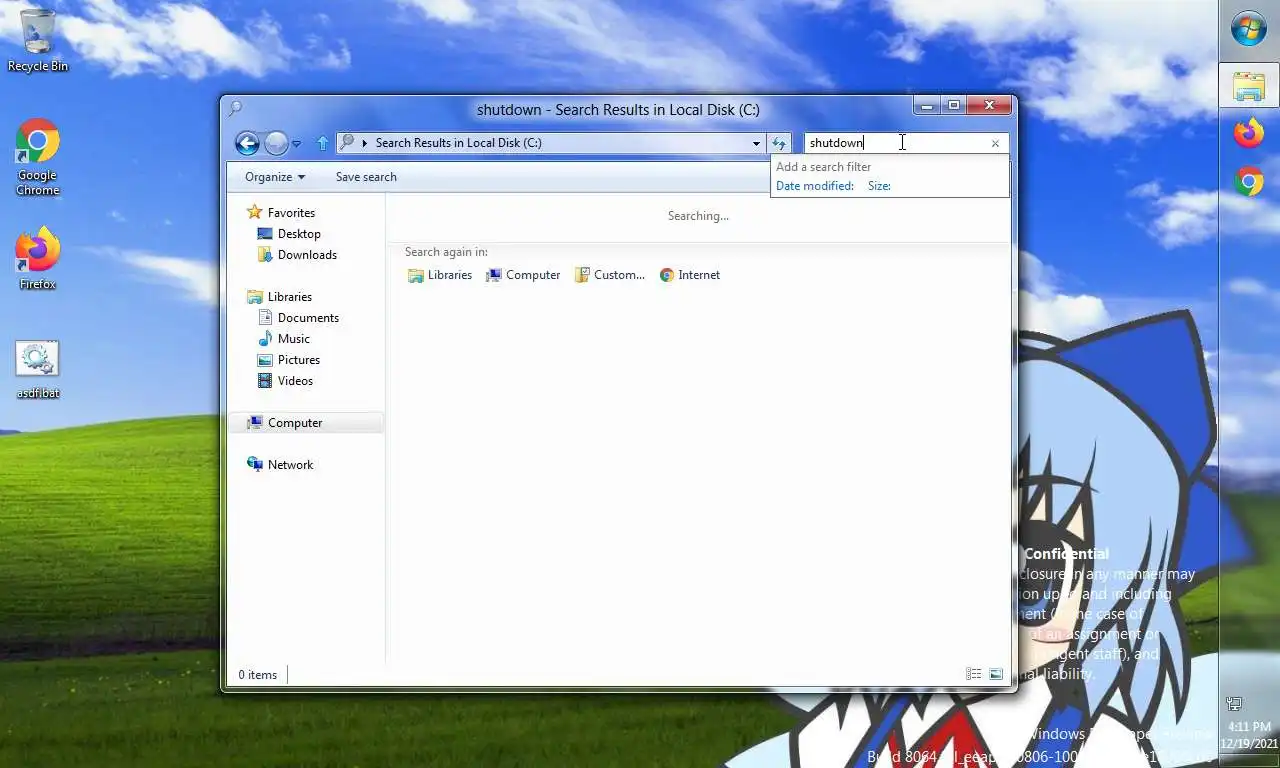Image resolution: width=1280 pixels, height=768 pixels.
Task: Go up one folder level
Action: (322, 143)
